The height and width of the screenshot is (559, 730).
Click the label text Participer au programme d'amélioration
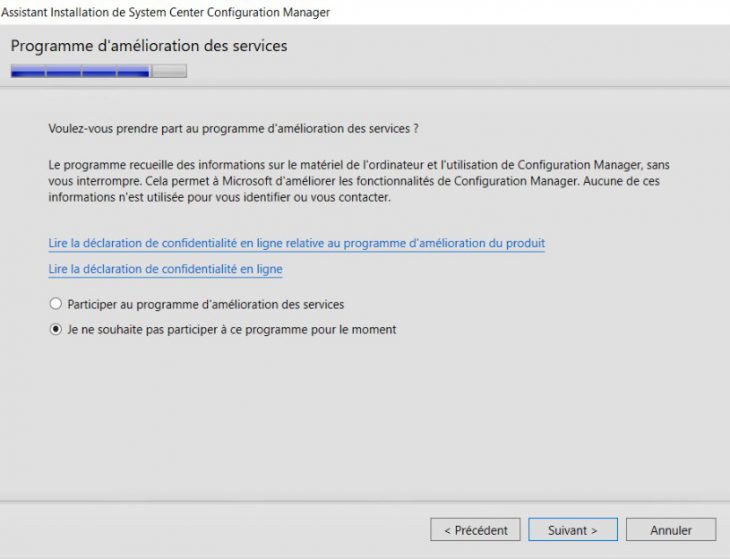[205, 304]
